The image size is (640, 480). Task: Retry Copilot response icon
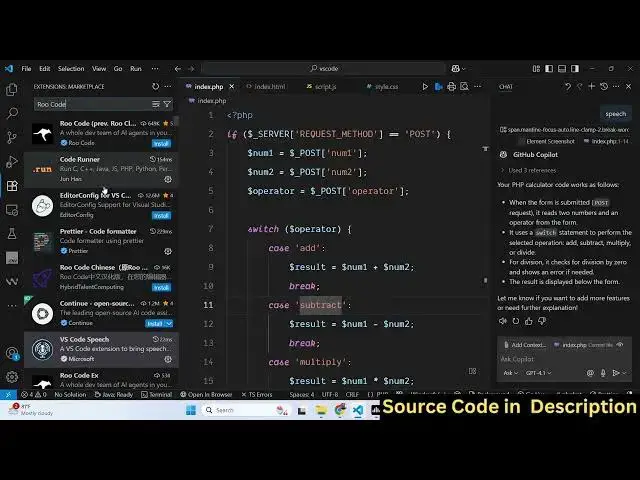coord(516,321)
